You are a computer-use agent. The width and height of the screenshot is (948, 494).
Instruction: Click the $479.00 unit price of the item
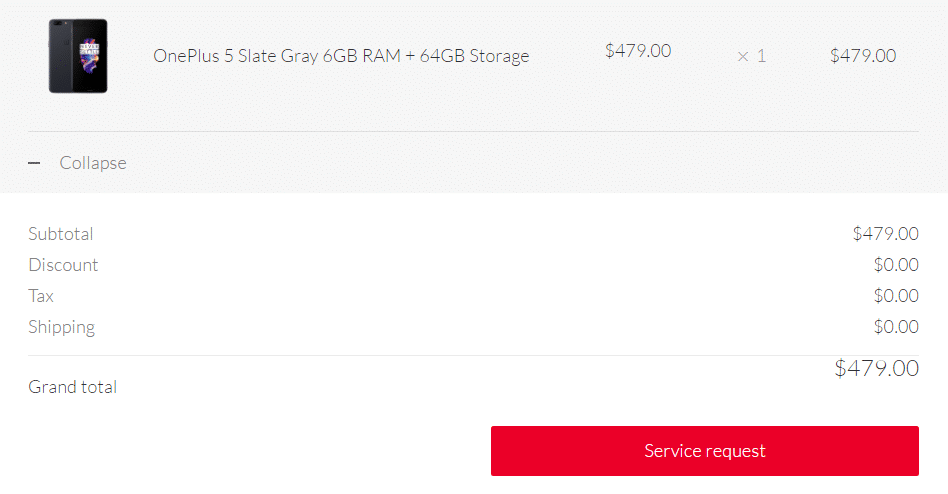[638, 51]
